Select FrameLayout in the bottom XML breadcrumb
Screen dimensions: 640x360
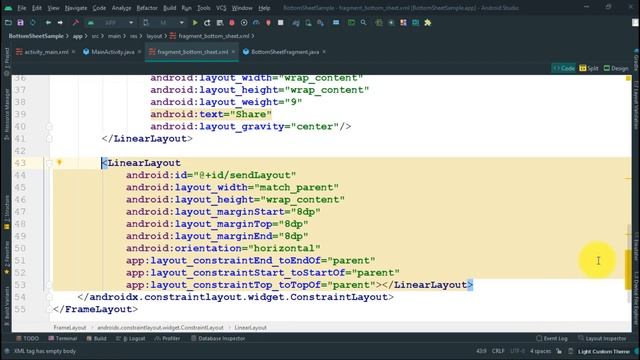point(70,327)
